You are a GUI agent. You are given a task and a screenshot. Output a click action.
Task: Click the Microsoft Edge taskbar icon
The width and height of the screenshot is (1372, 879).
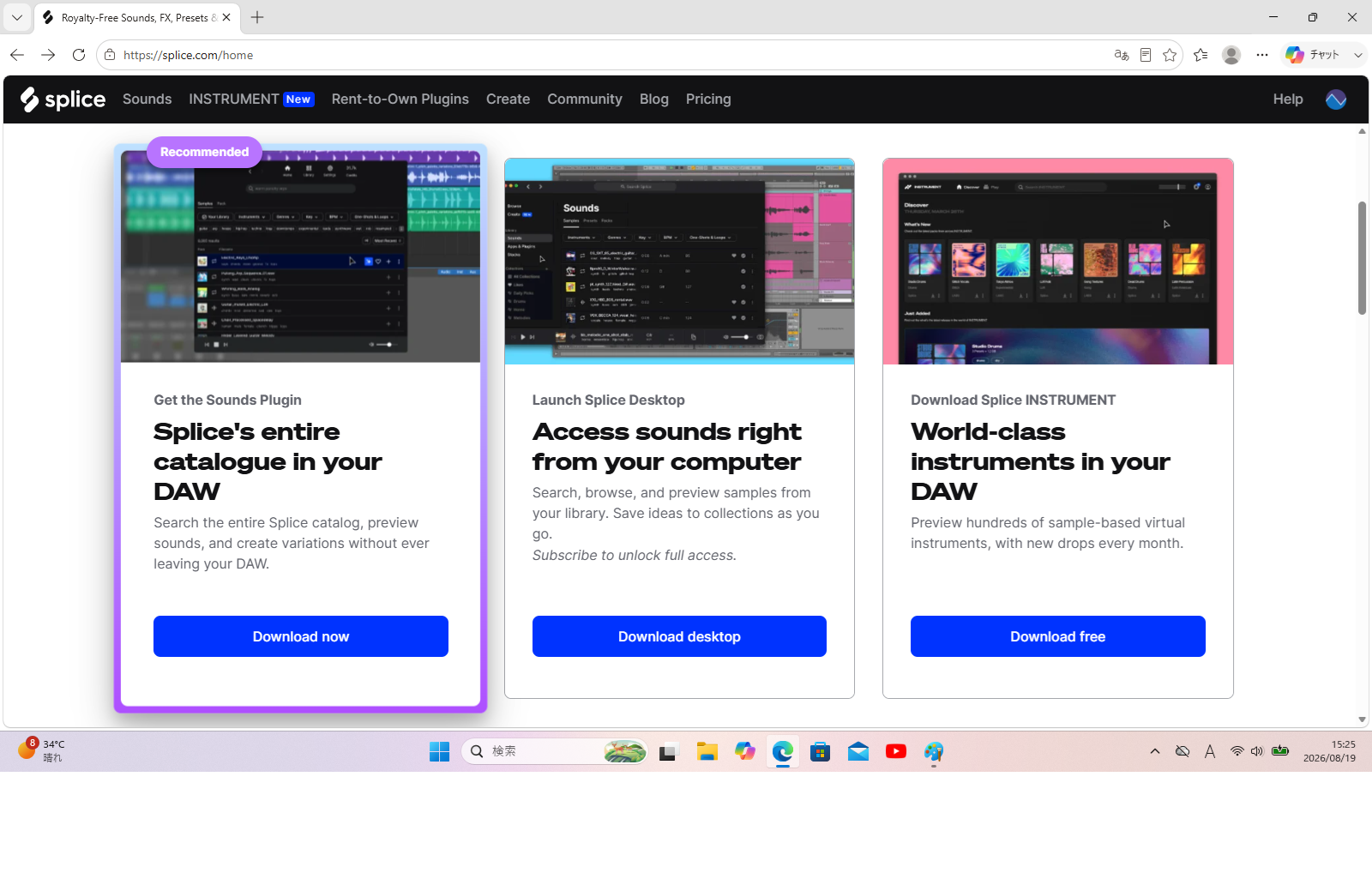pyautogui.click(x=783, y=752)
